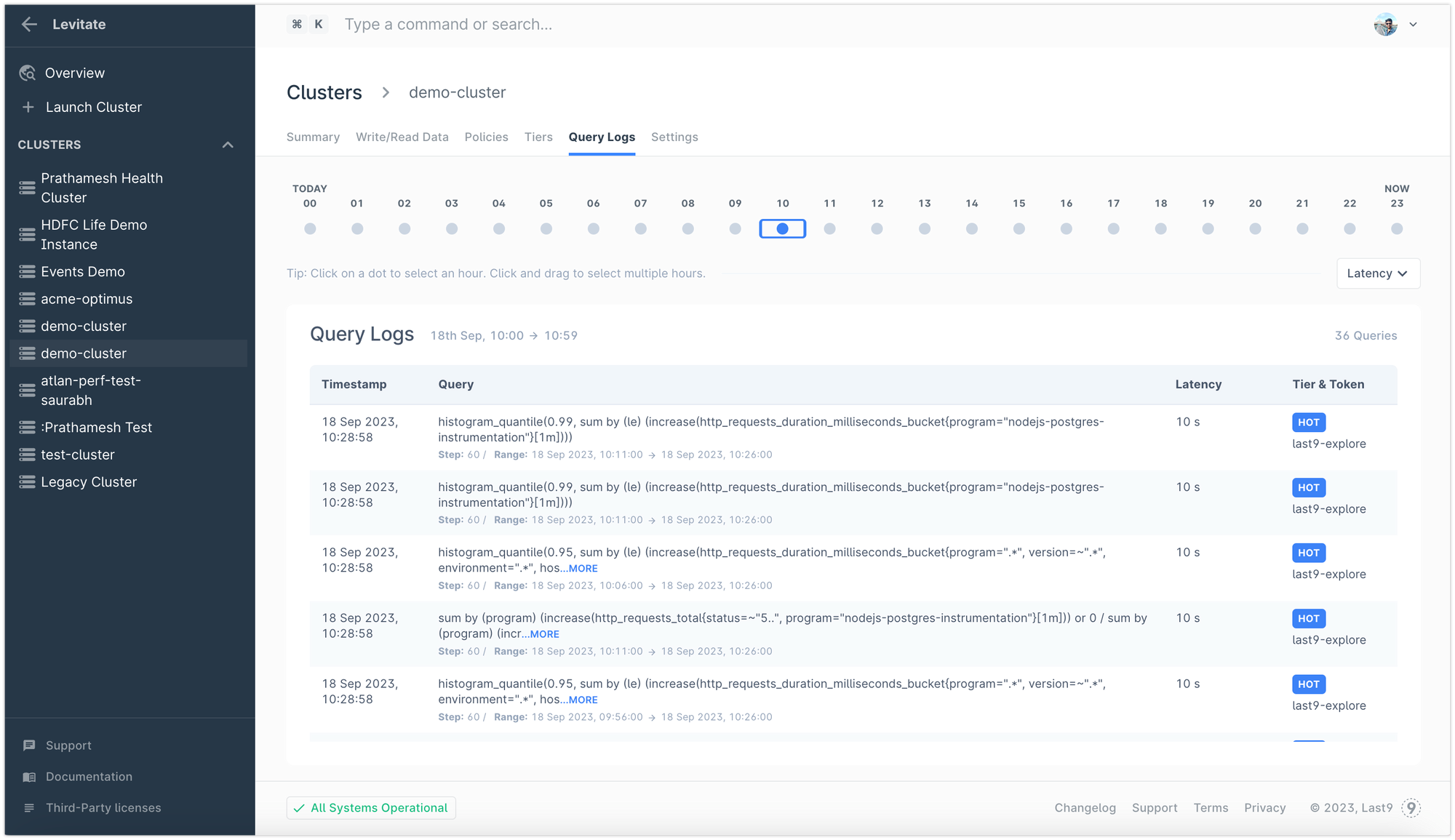Click the Changelog link in the footer
The width and height of the screenshot is (1455, 840).
pyautogui.click(x=1085, y=807)
